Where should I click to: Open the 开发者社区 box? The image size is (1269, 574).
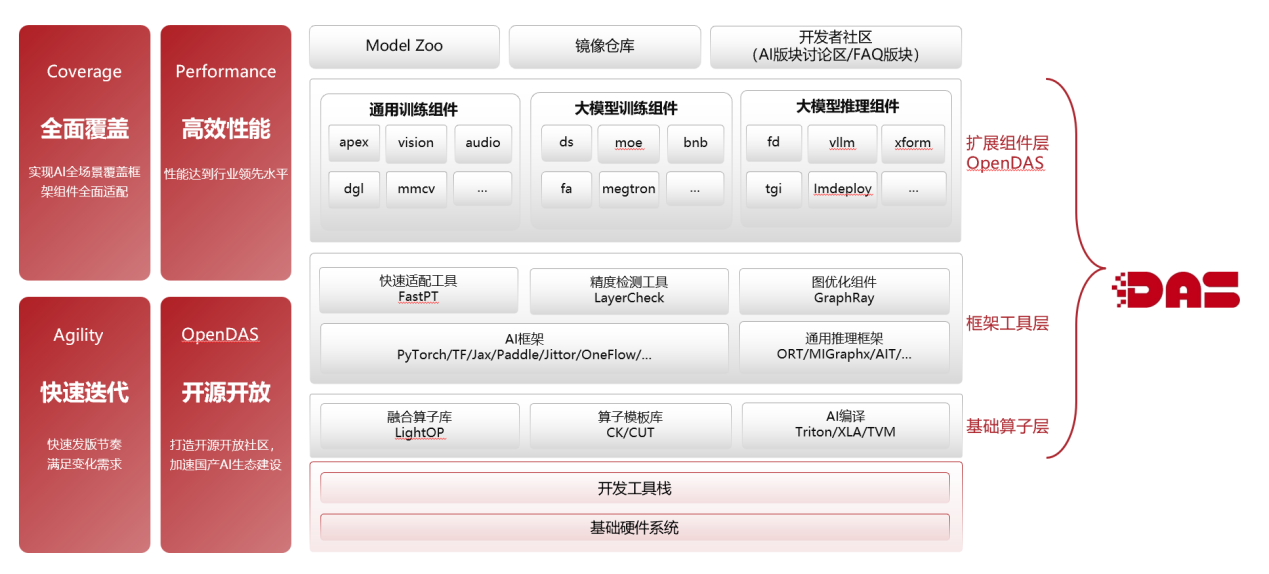point(835,46)
